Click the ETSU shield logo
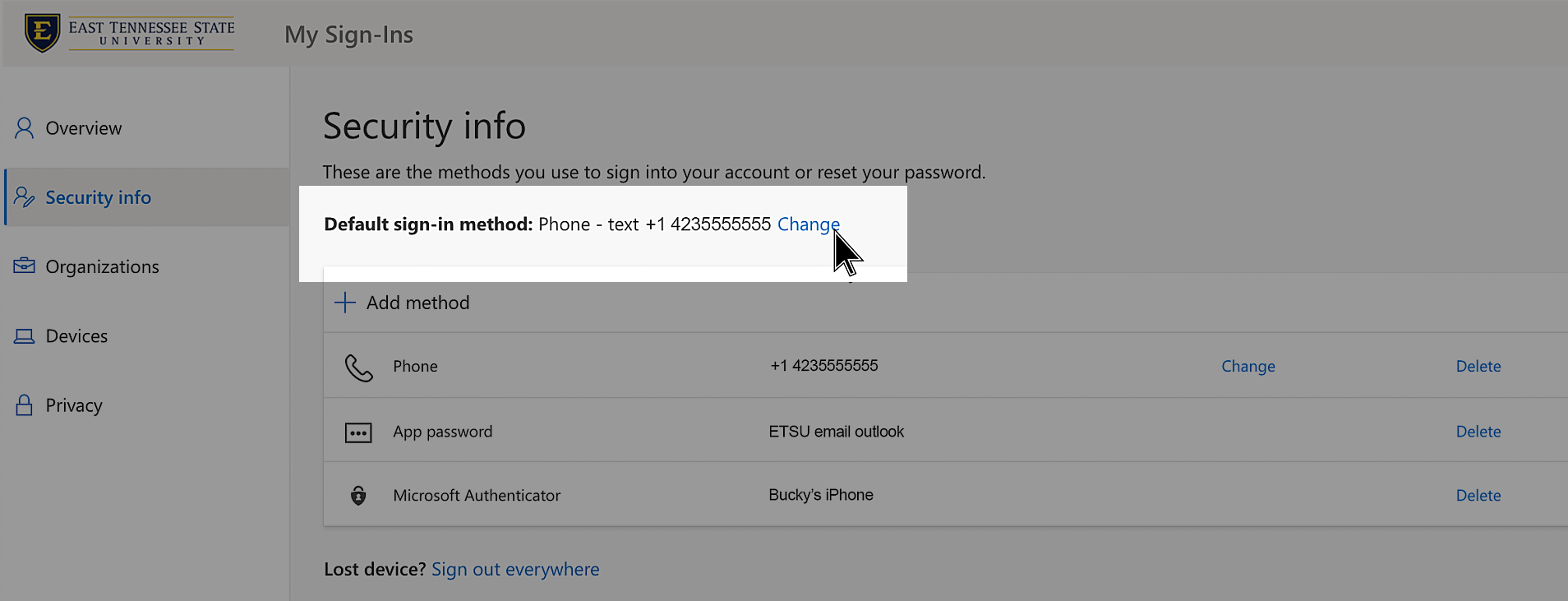This screenshot has height=601, width=1568. click(x=42, y=33)
